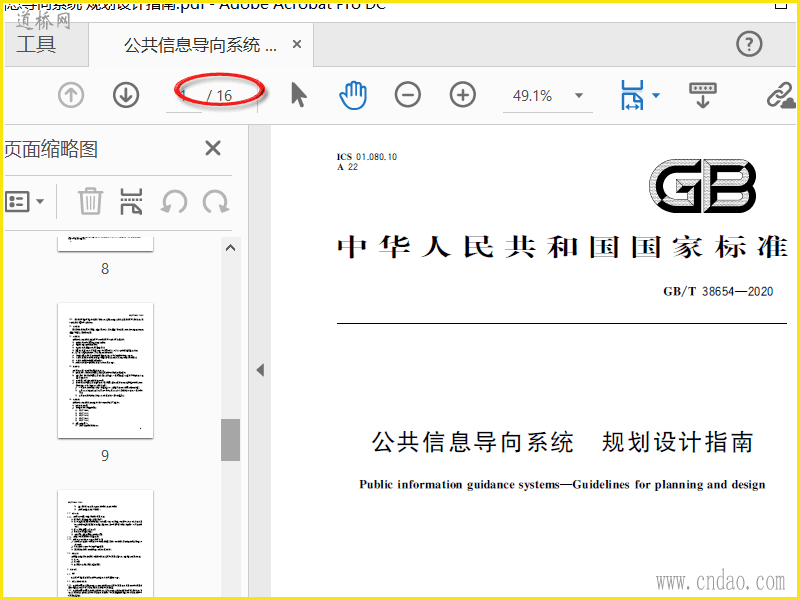Rotate pages clockwise
The image size is (800, 600).
[216, 202]
